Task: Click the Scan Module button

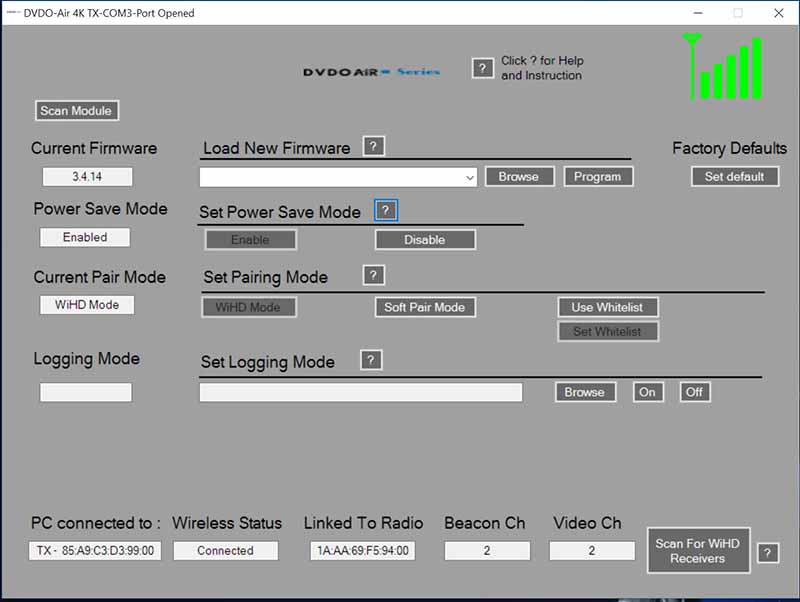Action: point(77,111)
